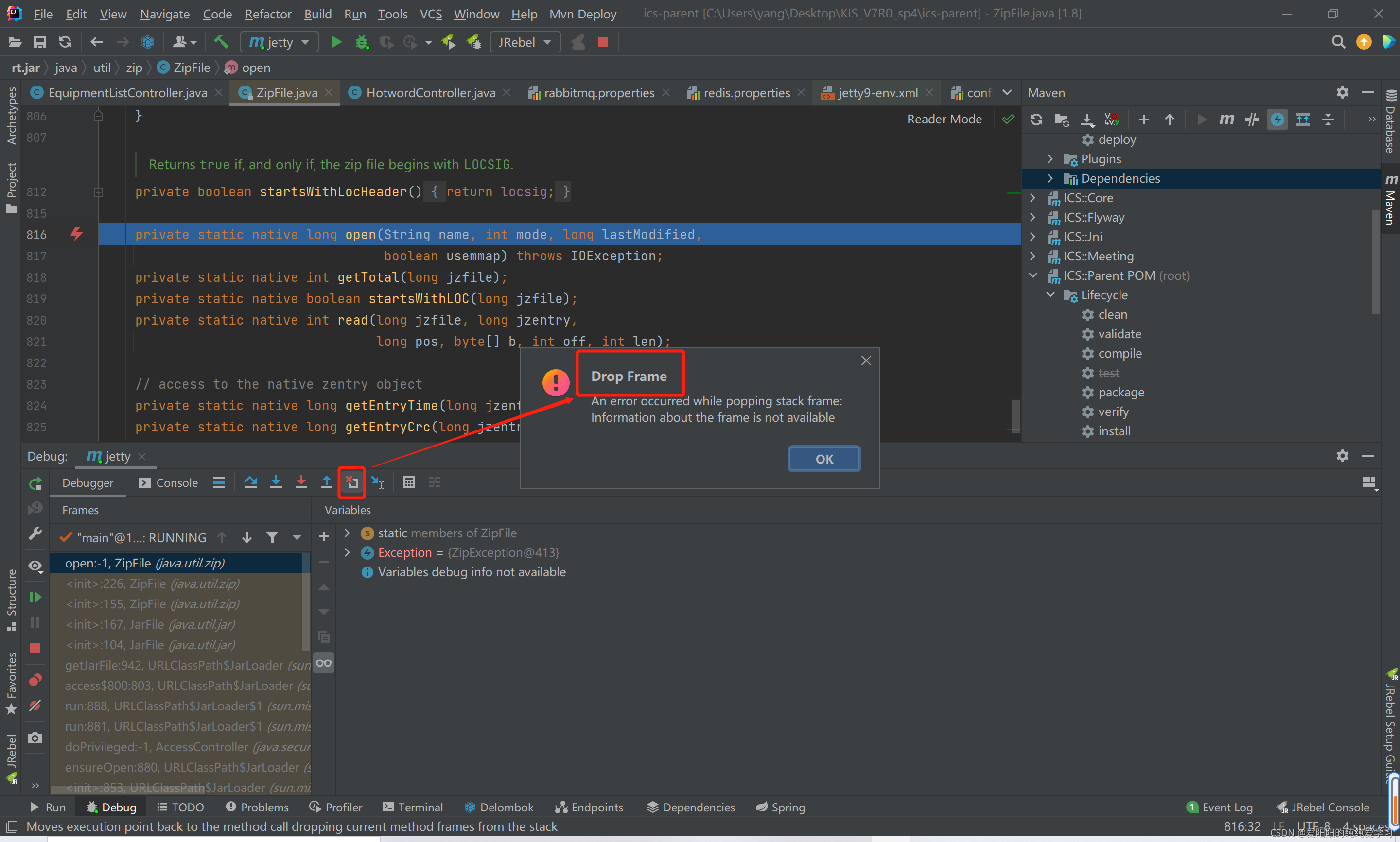The image size is (1400, 842).
Task: Toggle Maven Skip Tests mode button
Action: pos(1252,120)
